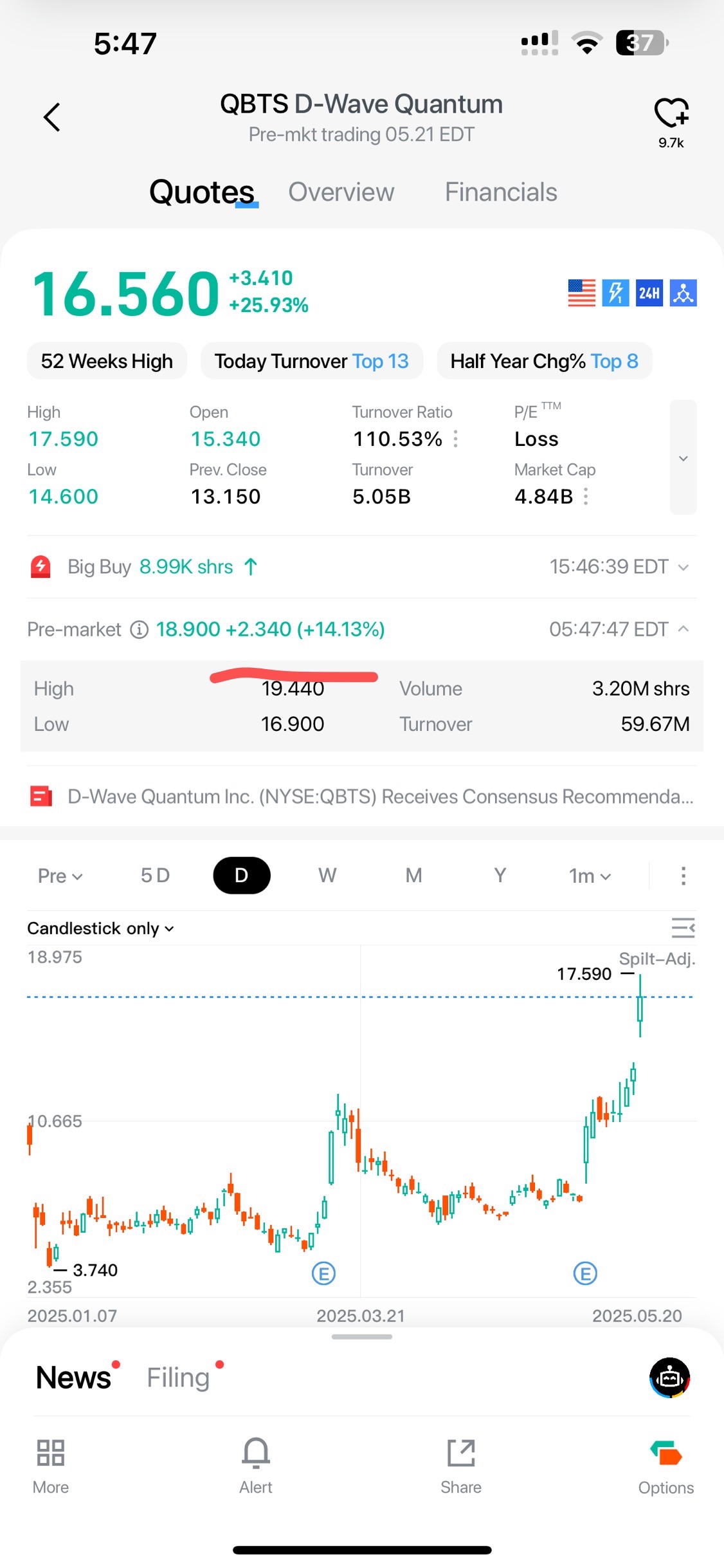Switch chart to 5D period
This screenshot has width=724, height=1568.
tap(155, 875)
